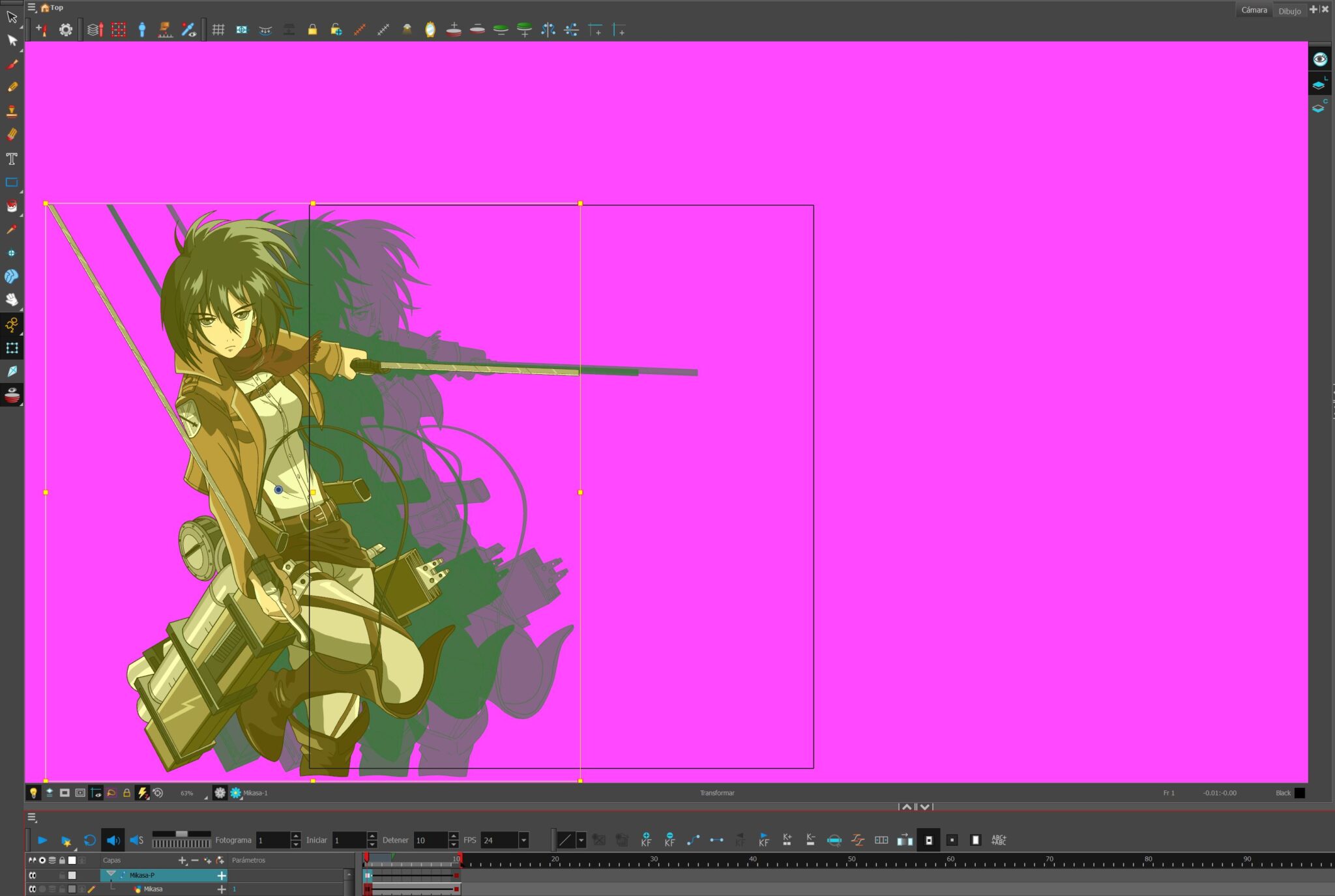Click the grid display icon in toolbar
The image size is (1335, 896).
218,30
